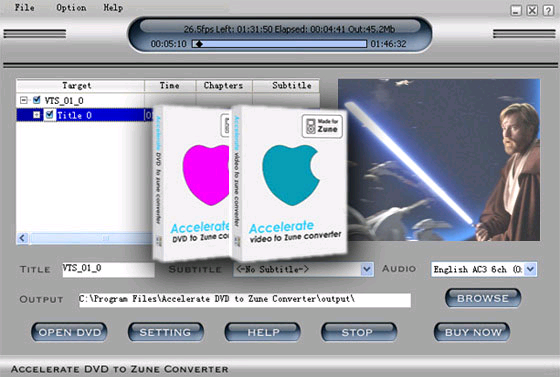Click the Chapters column header

[224, 86]
